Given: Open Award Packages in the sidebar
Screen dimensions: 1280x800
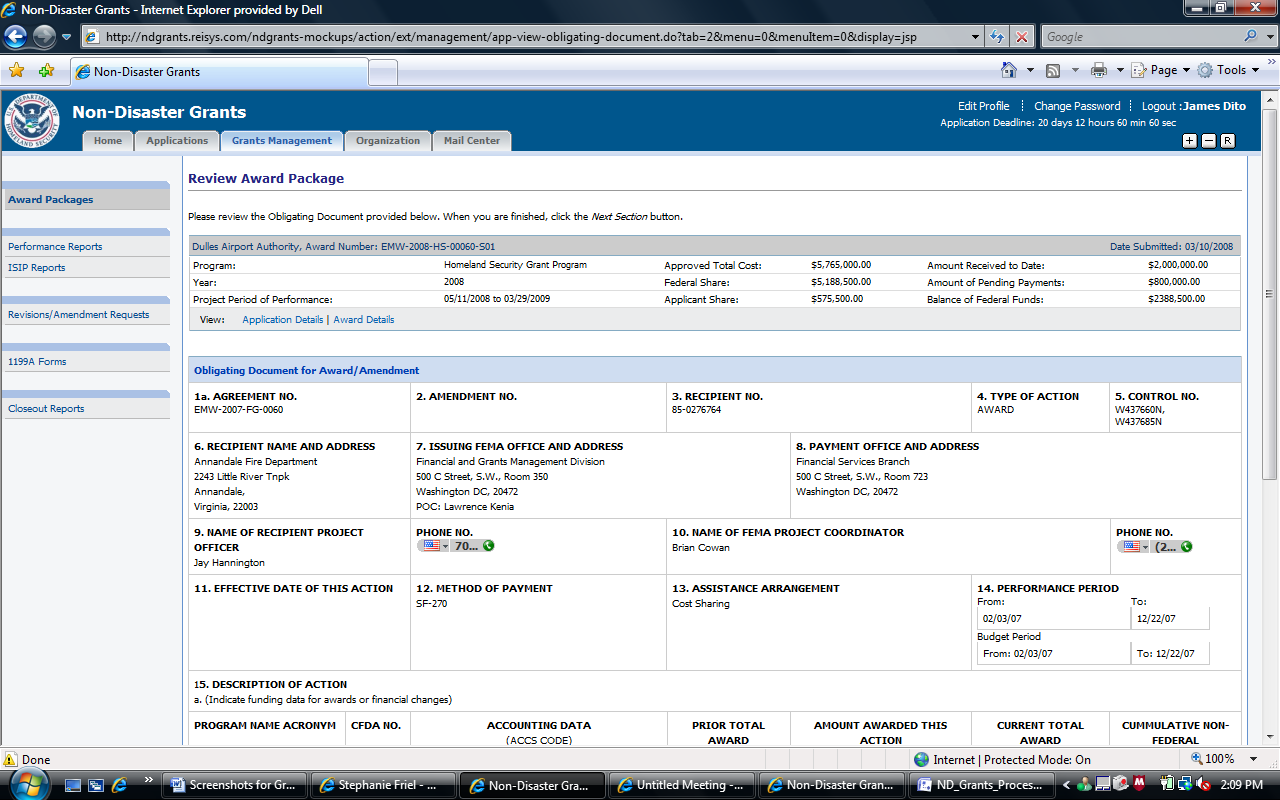Looking at the screenshot, I should pos(50,200).
